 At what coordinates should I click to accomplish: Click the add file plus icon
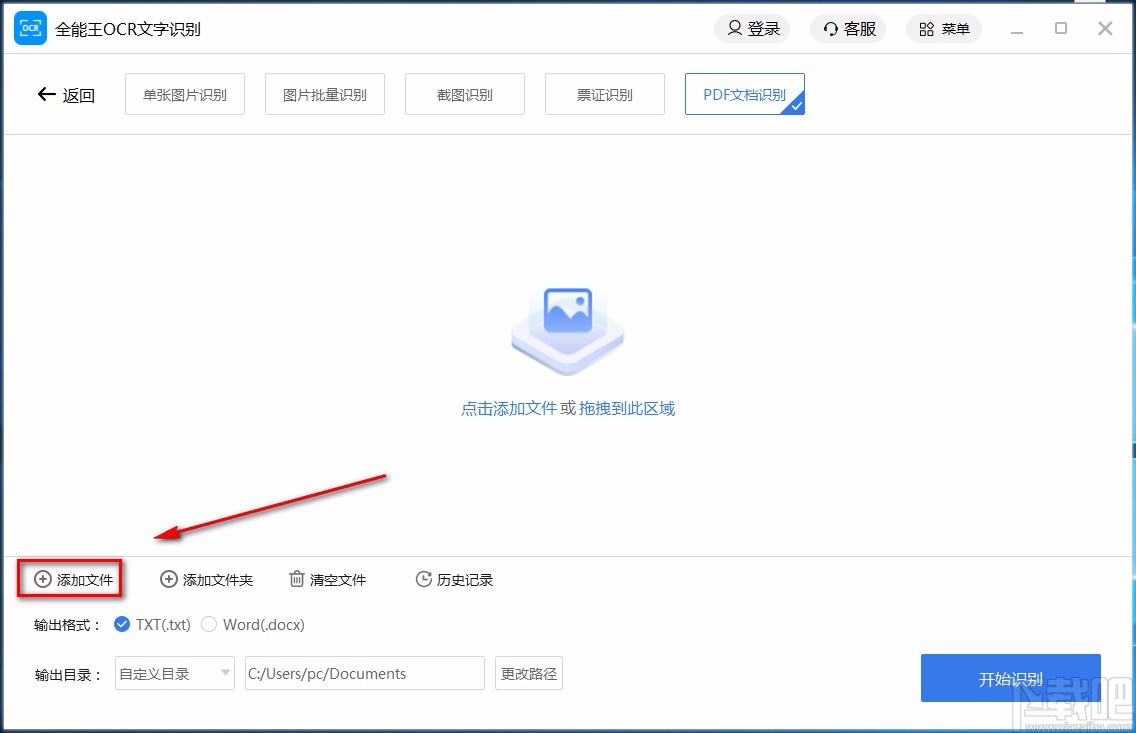[x=42, y=579]
